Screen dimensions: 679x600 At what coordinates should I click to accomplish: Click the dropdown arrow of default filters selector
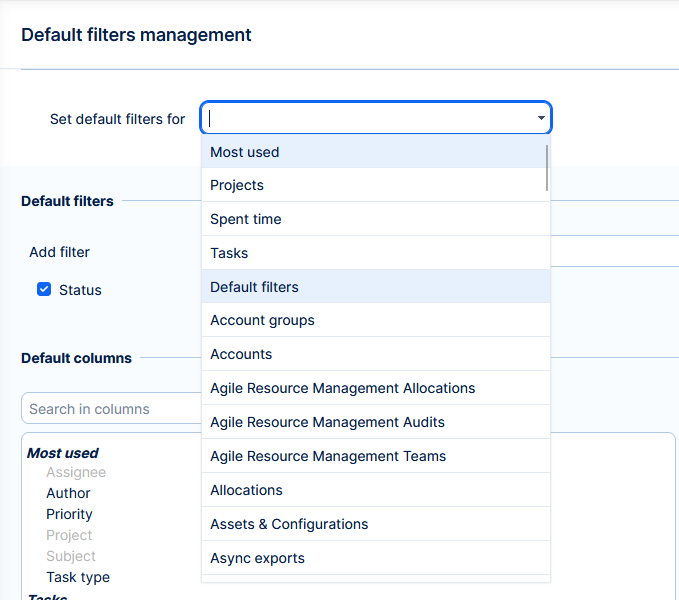tap(540, 118)
